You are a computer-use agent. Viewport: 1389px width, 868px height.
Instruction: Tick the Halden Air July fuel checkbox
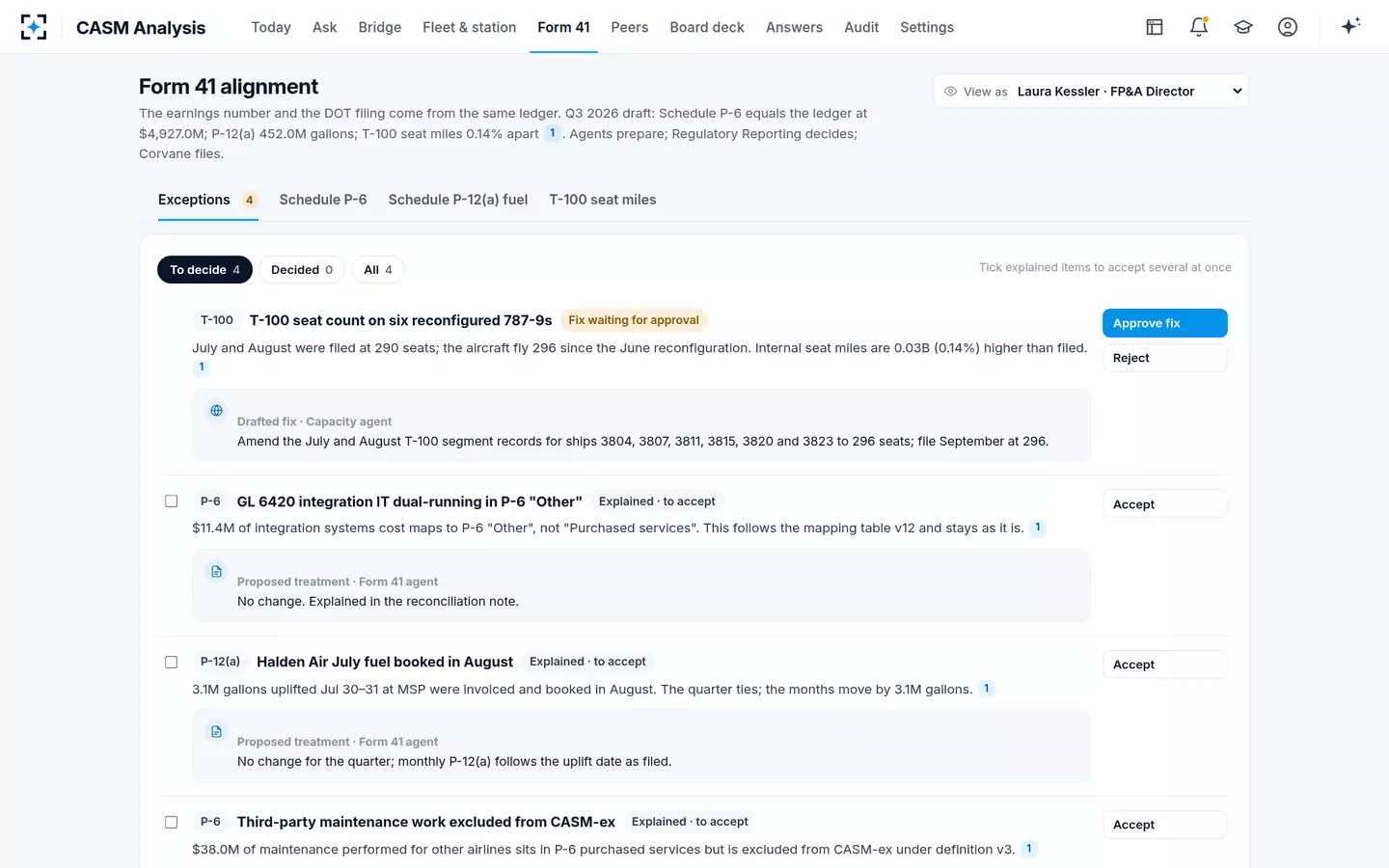click(172, 663)
